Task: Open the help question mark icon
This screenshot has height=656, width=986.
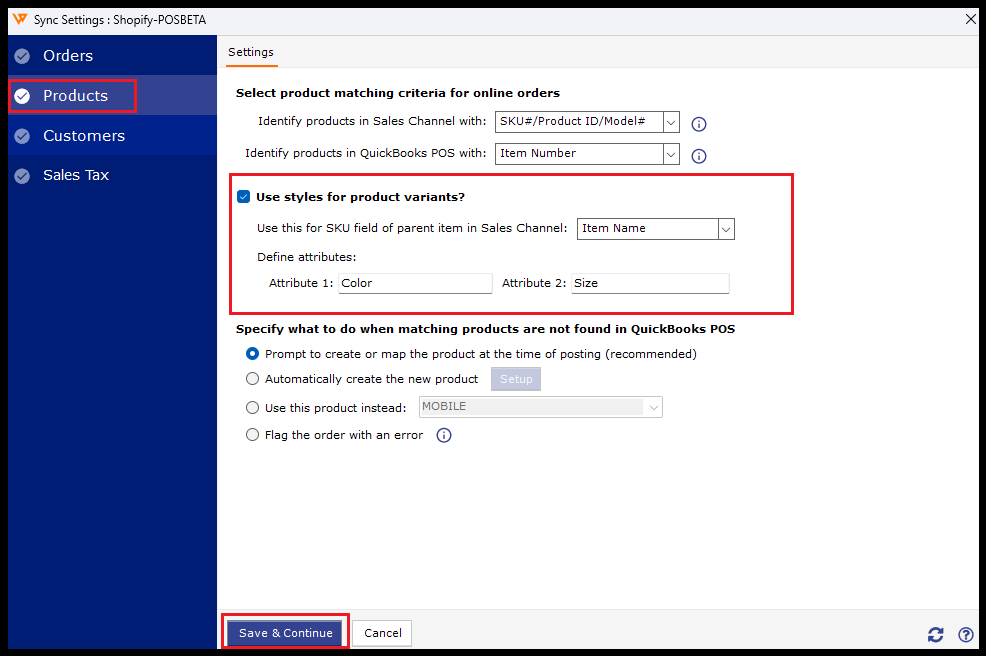Action: click(x=965, y=634)
